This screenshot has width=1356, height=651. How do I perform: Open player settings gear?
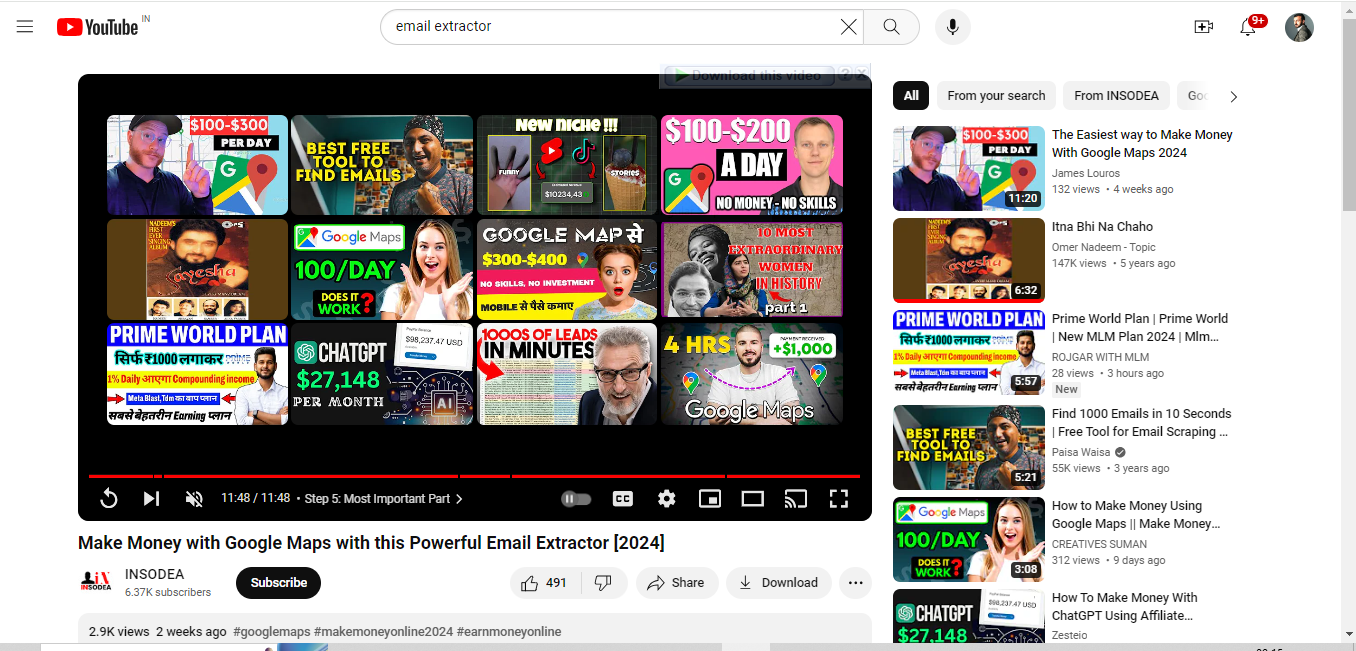tap(667, 498)
